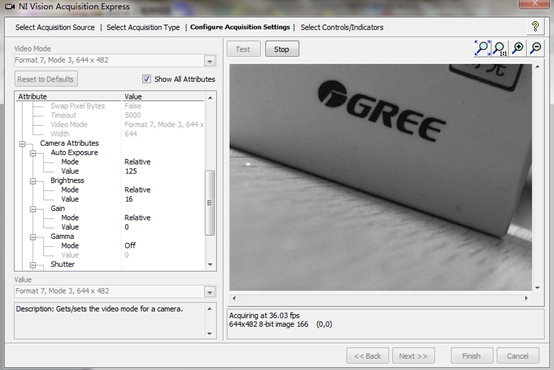
Task: Click the << Back button
Action: 367,356
